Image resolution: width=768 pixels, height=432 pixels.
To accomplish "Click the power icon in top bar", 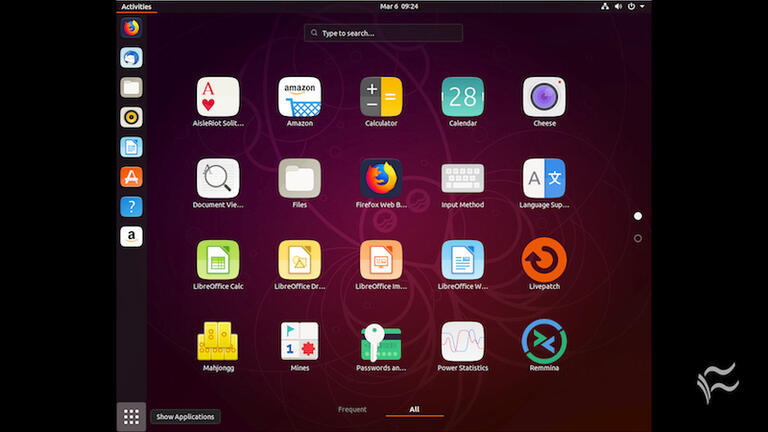I will click(631, 6).
